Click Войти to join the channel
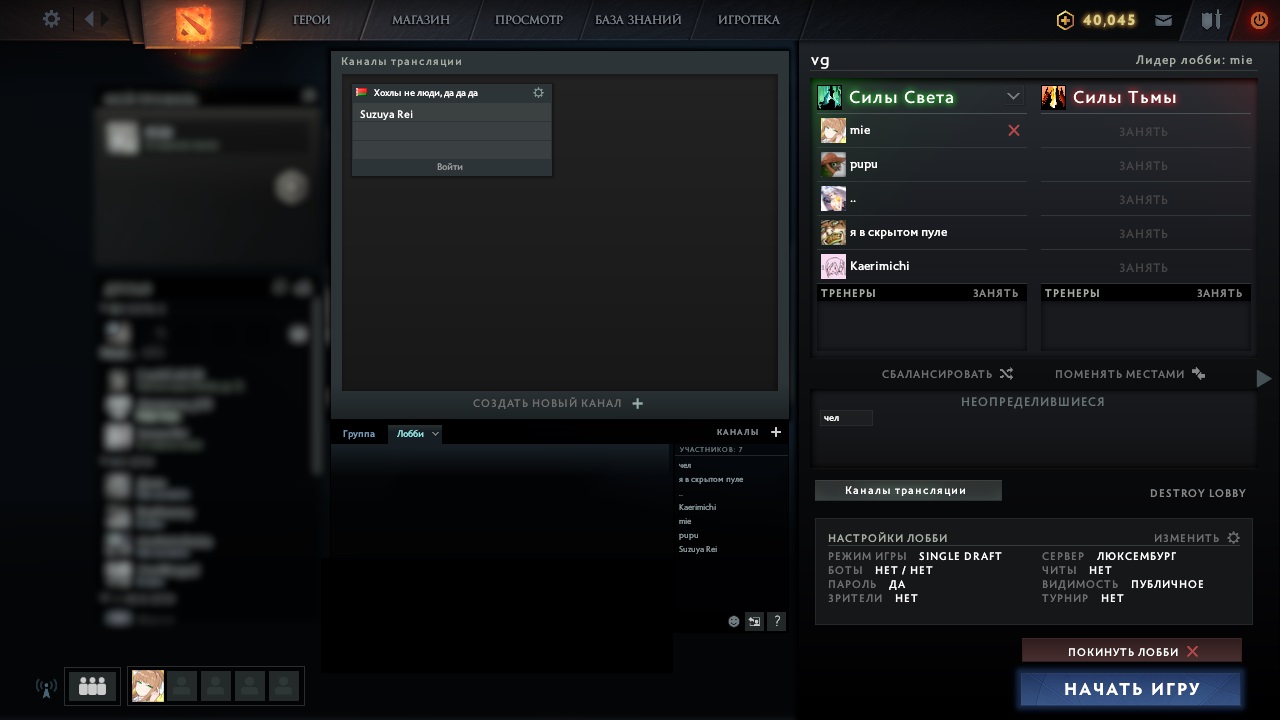This screenshot has width=1280, height=720. [x=450, y=167]
